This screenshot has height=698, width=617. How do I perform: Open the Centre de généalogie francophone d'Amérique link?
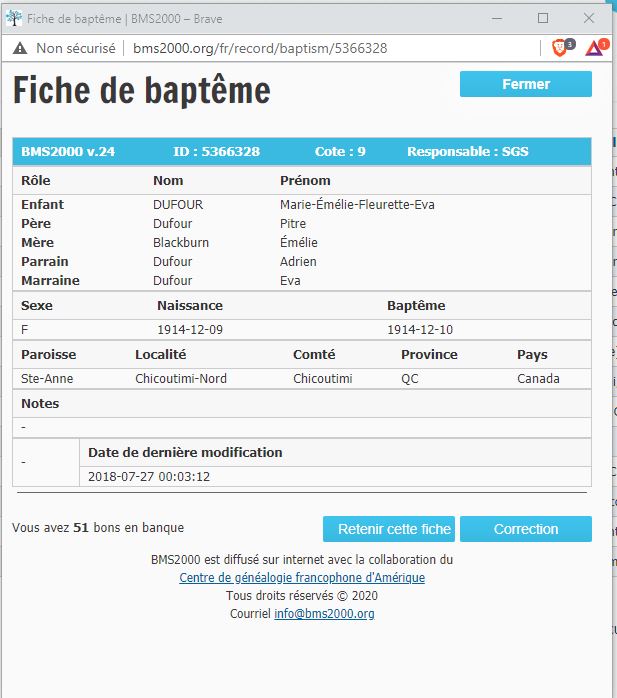click(x=302, y=578)
